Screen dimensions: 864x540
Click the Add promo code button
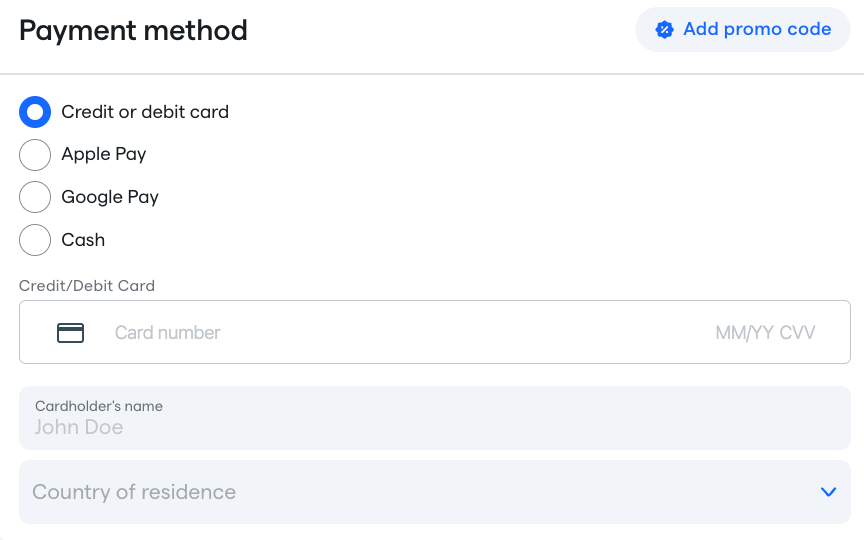742,30
